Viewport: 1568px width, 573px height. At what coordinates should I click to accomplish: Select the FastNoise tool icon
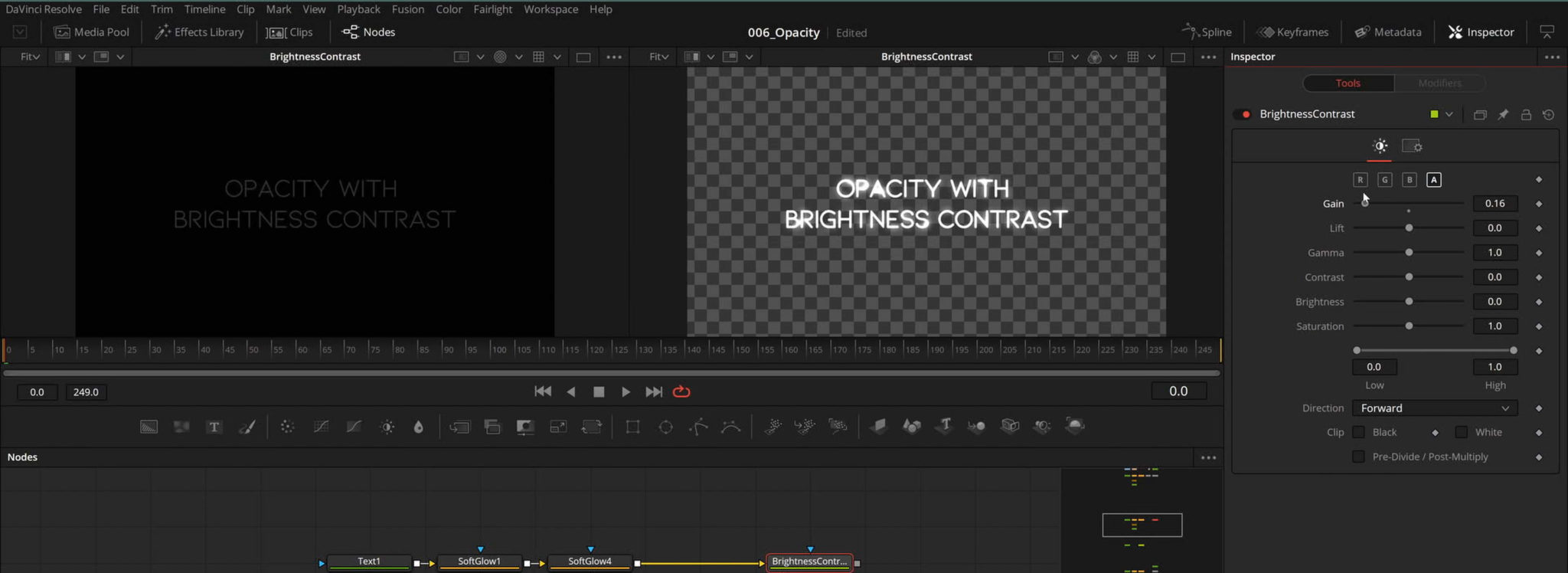pos(181,427)
